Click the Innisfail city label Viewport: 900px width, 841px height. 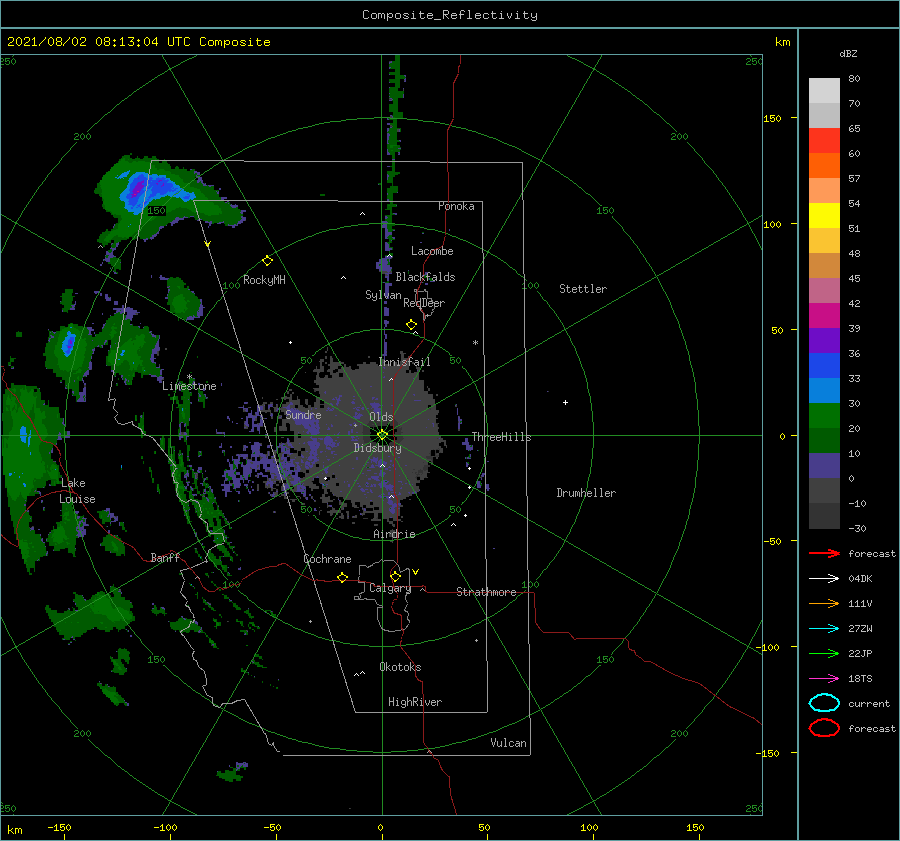click(404, 362)
